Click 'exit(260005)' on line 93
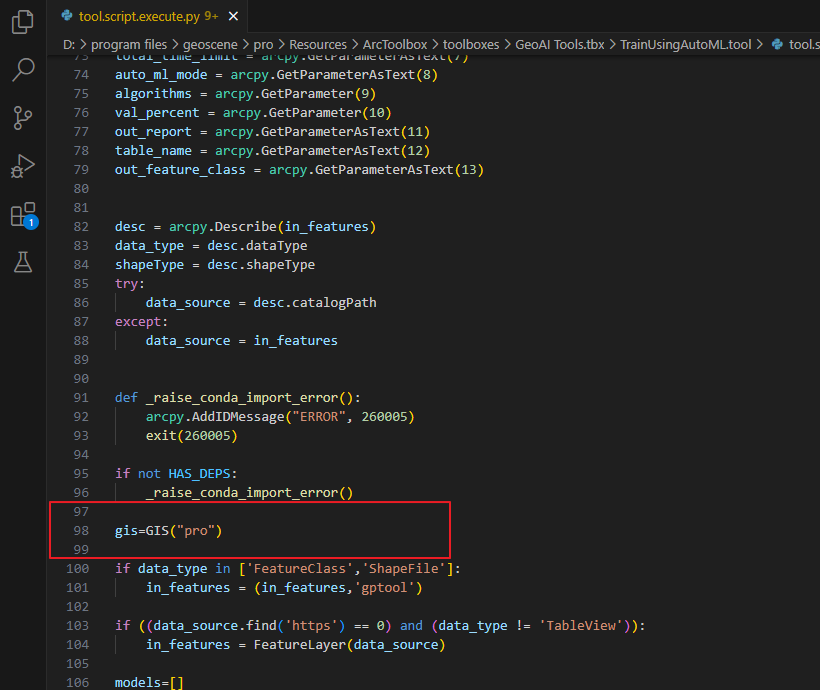 pyautogui.click(x=191, y=435)
